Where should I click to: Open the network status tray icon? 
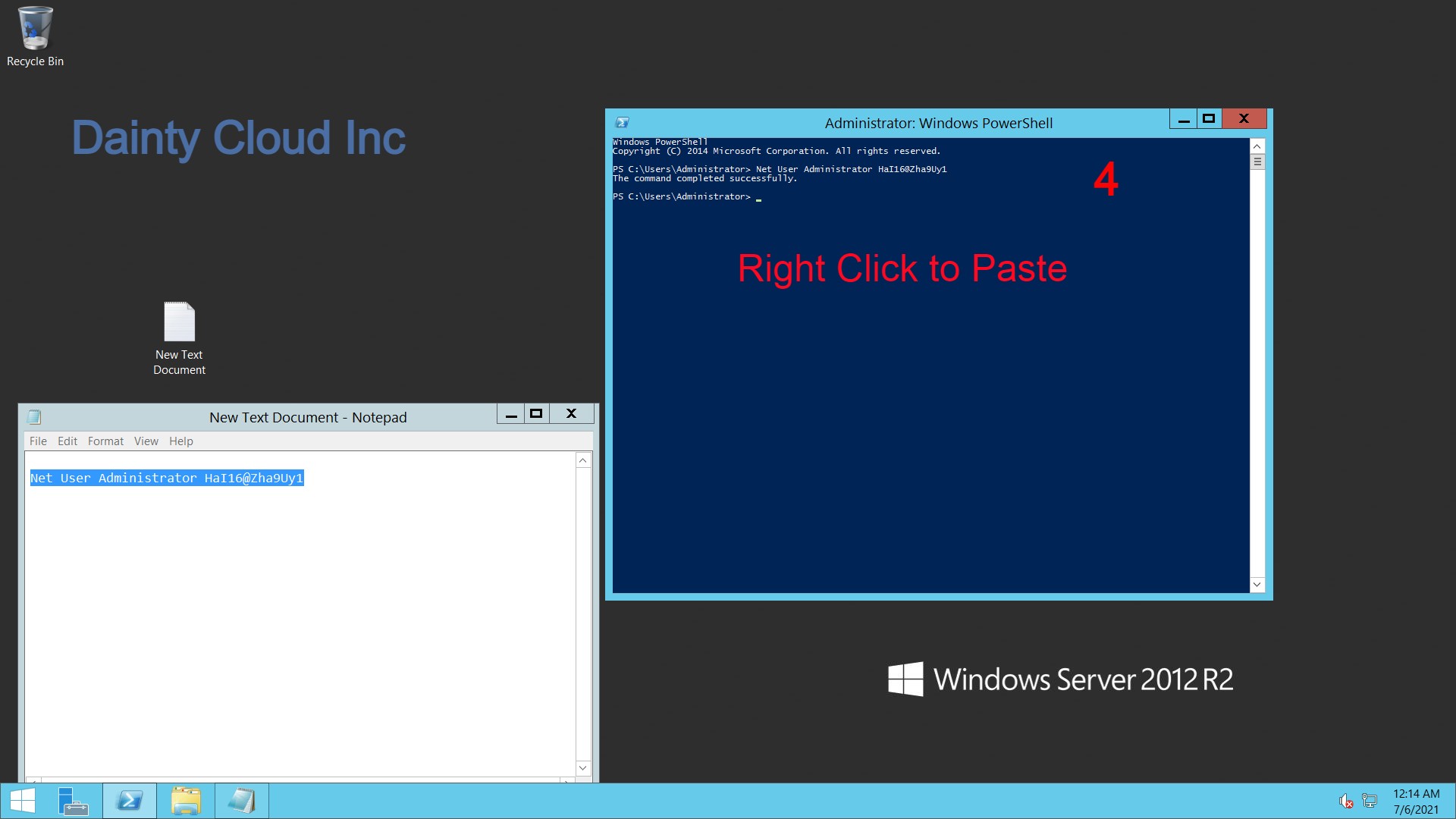(x=1370, y=801)
